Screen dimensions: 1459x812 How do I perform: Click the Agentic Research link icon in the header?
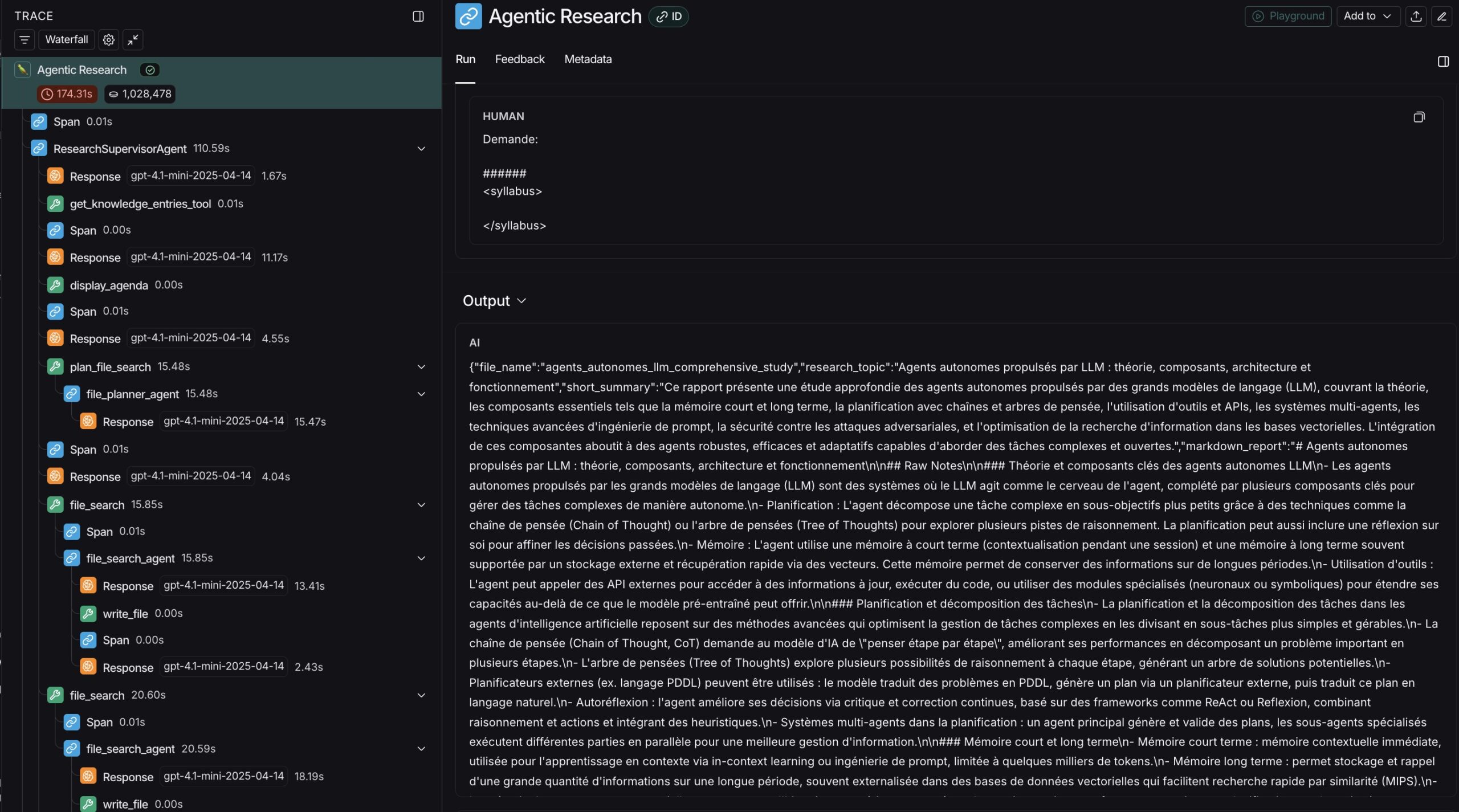(x=468, y=17)
